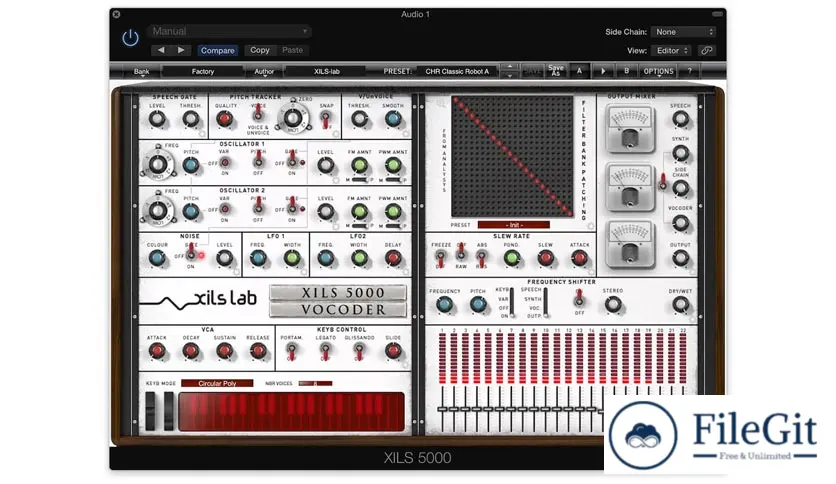Select the Factory bank field

pyautogui.click(x=203, y=71)
